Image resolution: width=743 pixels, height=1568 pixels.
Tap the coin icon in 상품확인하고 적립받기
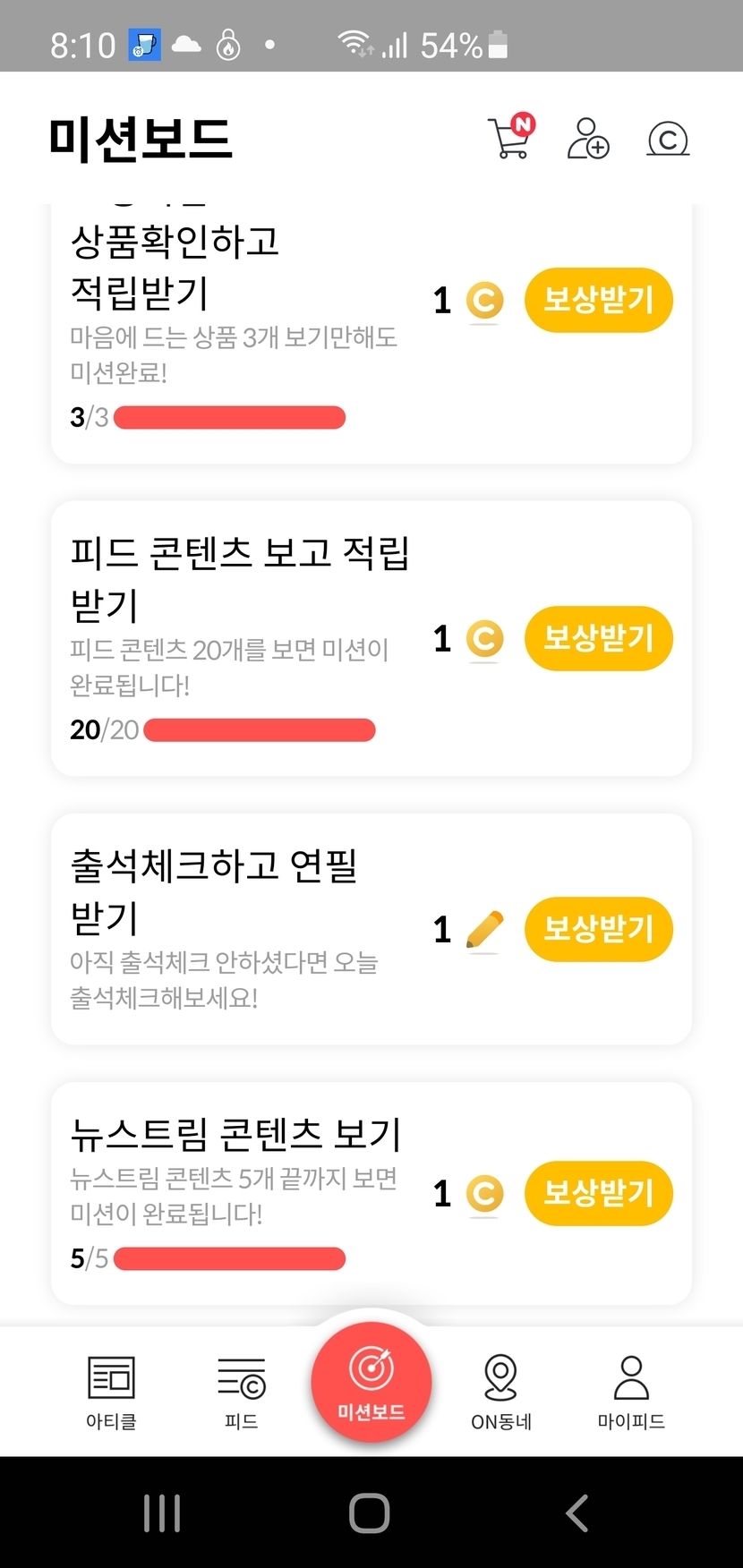[x=484, y=301]
